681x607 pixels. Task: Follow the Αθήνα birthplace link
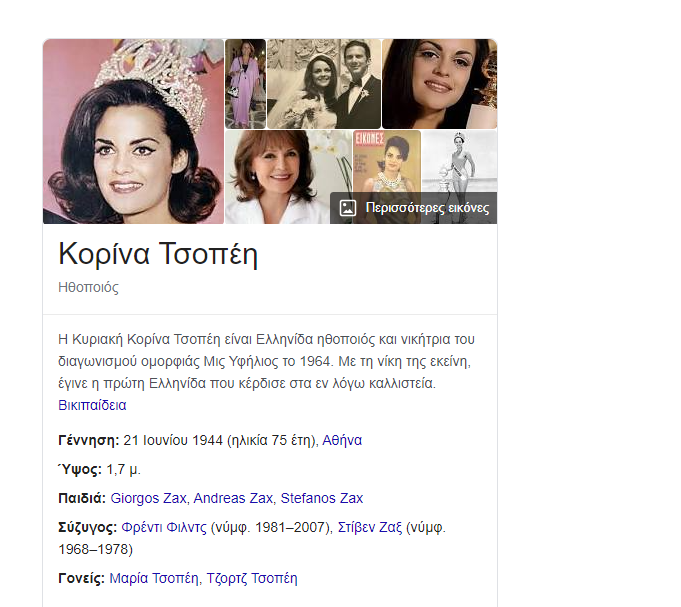[x=342, y=440]
